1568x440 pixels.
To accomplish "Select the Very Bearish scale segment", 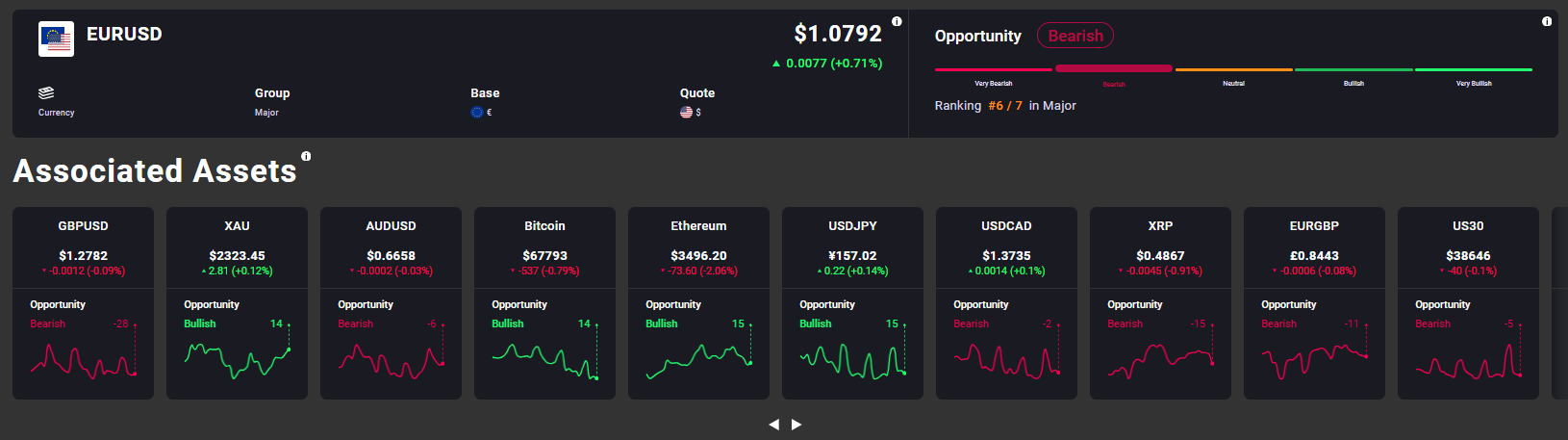I will click(994, 69).
